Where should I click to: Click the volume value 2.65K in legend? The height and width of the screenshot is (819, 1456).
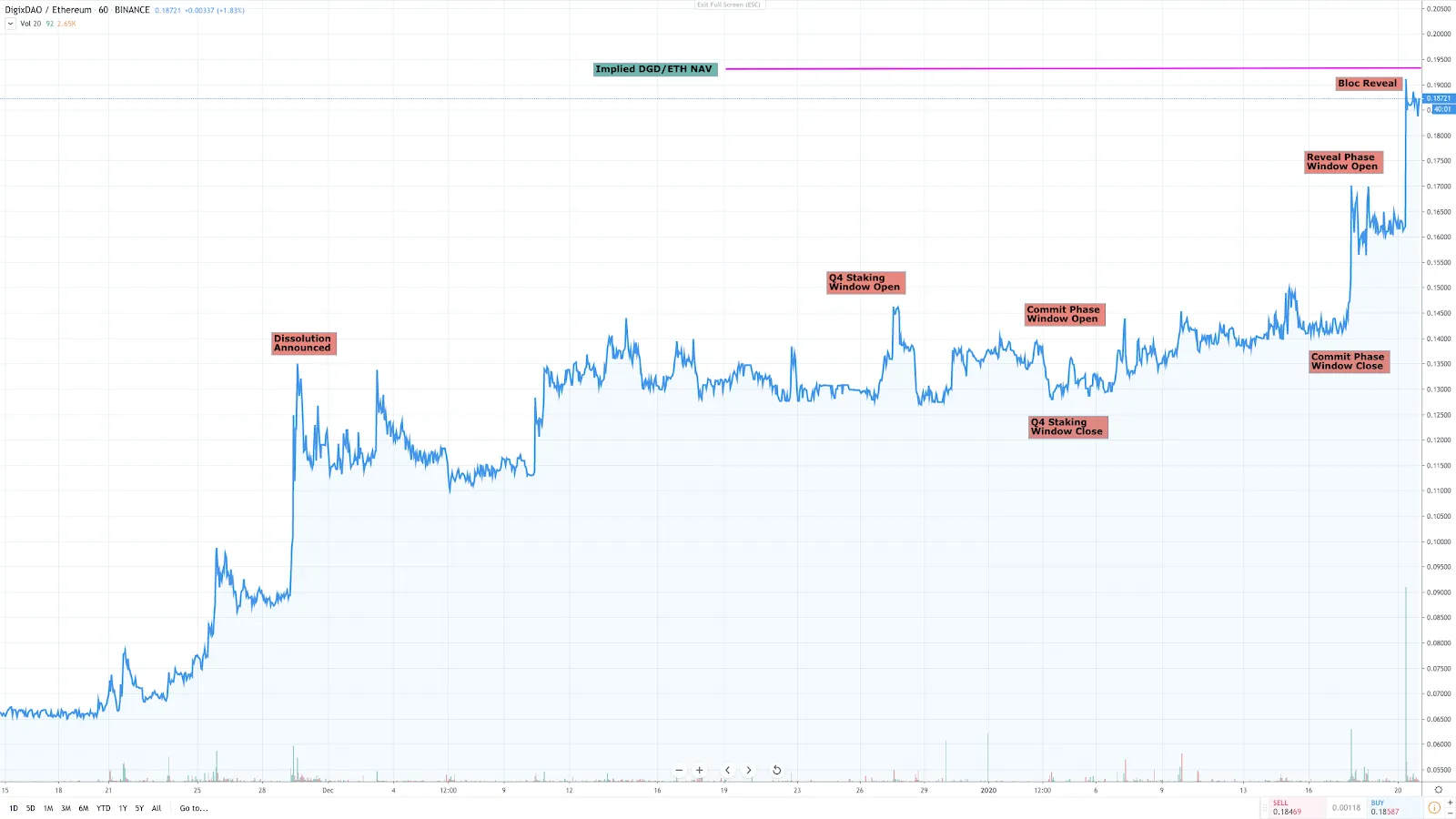[66, 24]
